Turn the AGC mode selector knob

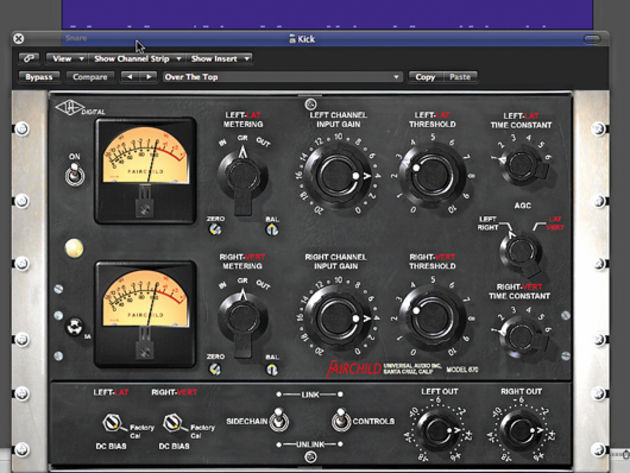point(521,251)
